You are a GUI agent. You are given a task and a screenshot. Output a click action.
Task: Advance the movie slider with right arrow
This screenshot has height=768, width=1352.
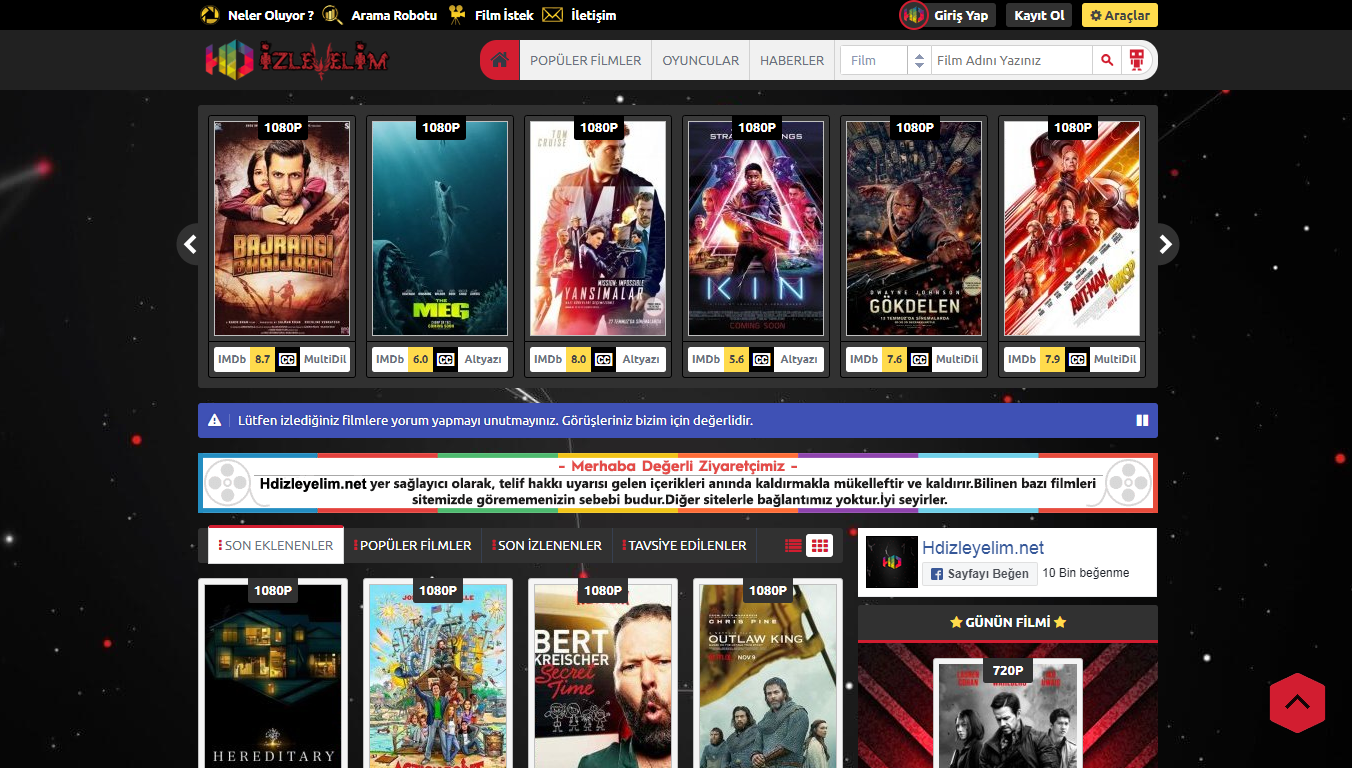[1165, 244]
